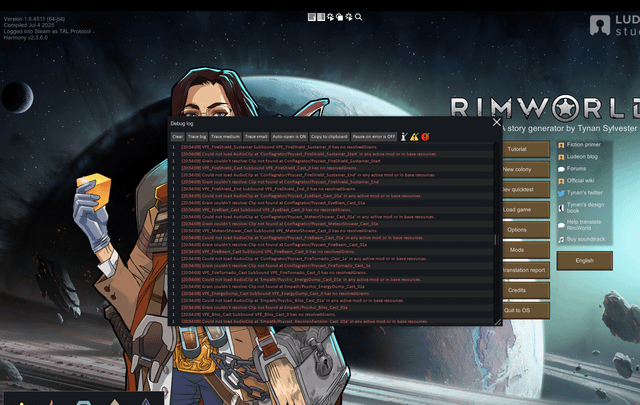The width and height of the screenshot is (640, 405).
Task: Open the Twitter bird icon link
Action: (561, 191)
